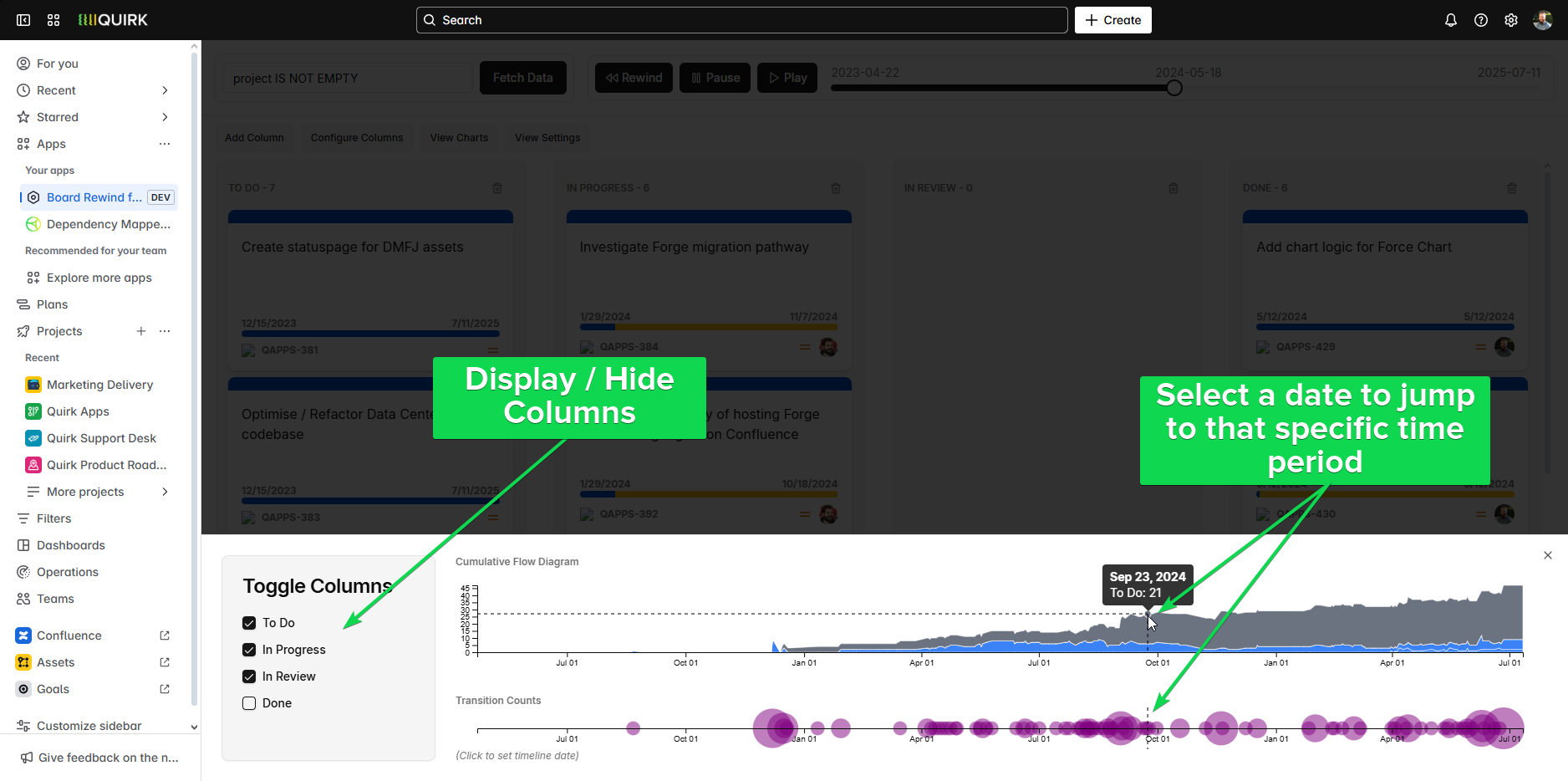Open Projects more options ellipsis
The width and height of the screenshot is (1568, 781).
[x=165, y=331]
